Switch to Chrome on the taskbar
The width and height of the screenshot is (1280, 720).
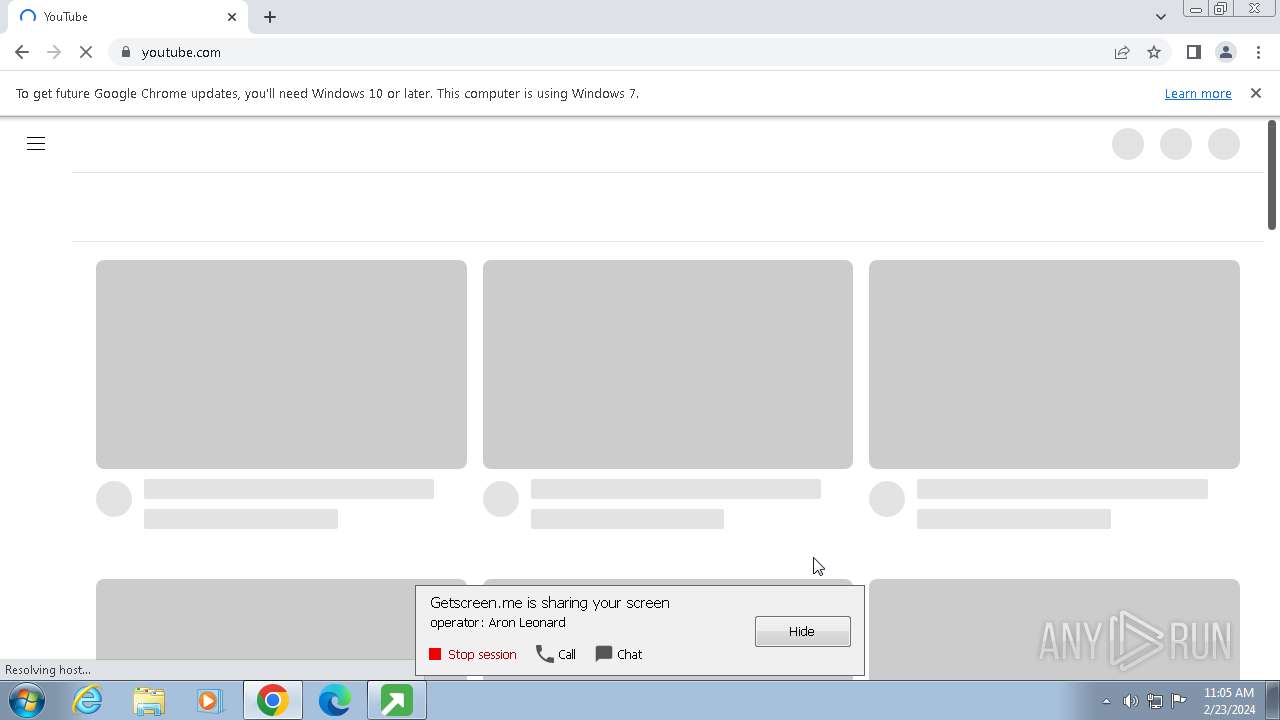[x=272, y=701]
